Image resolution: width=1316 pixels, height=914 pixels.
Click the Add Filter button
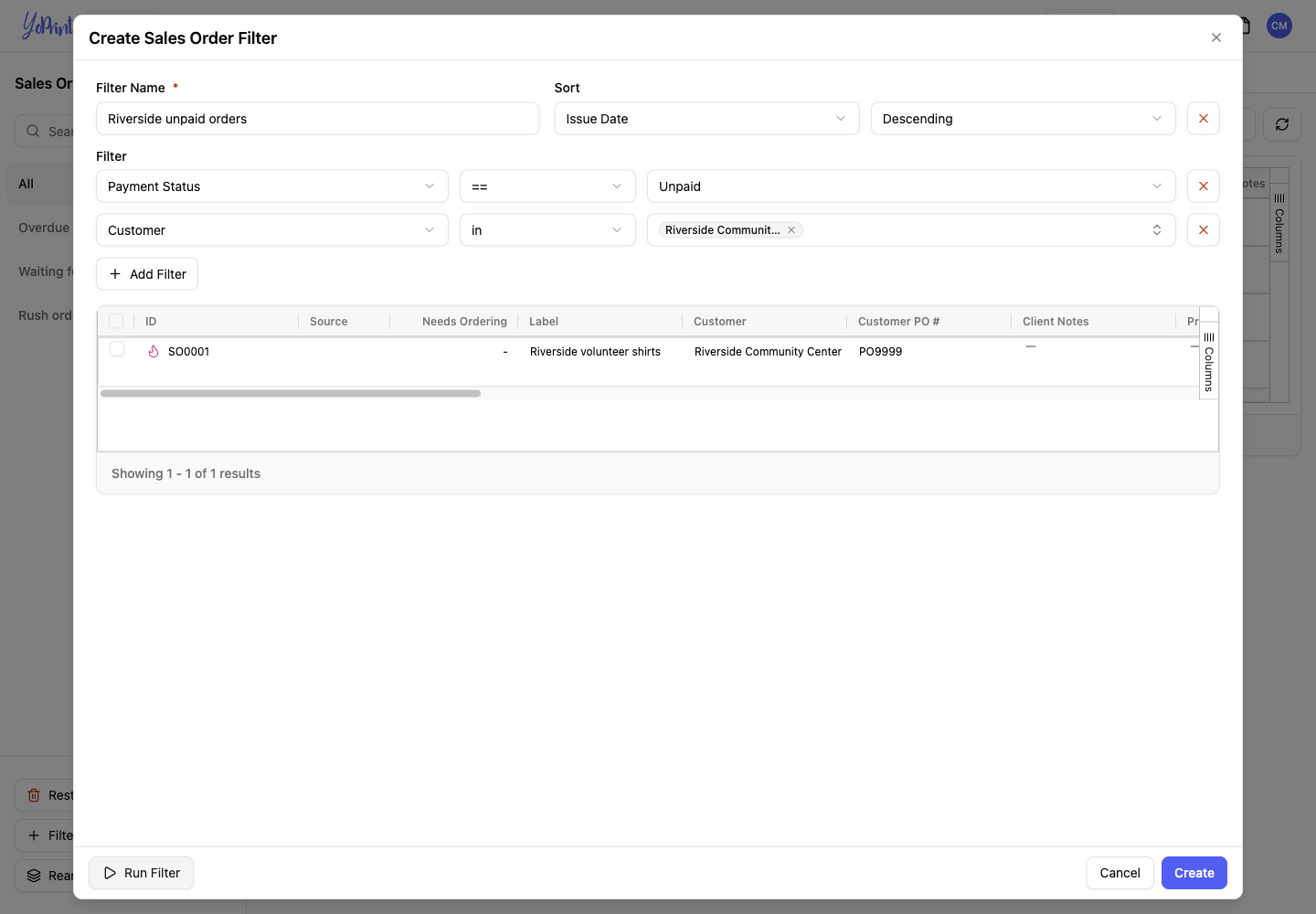pos(147,274)
